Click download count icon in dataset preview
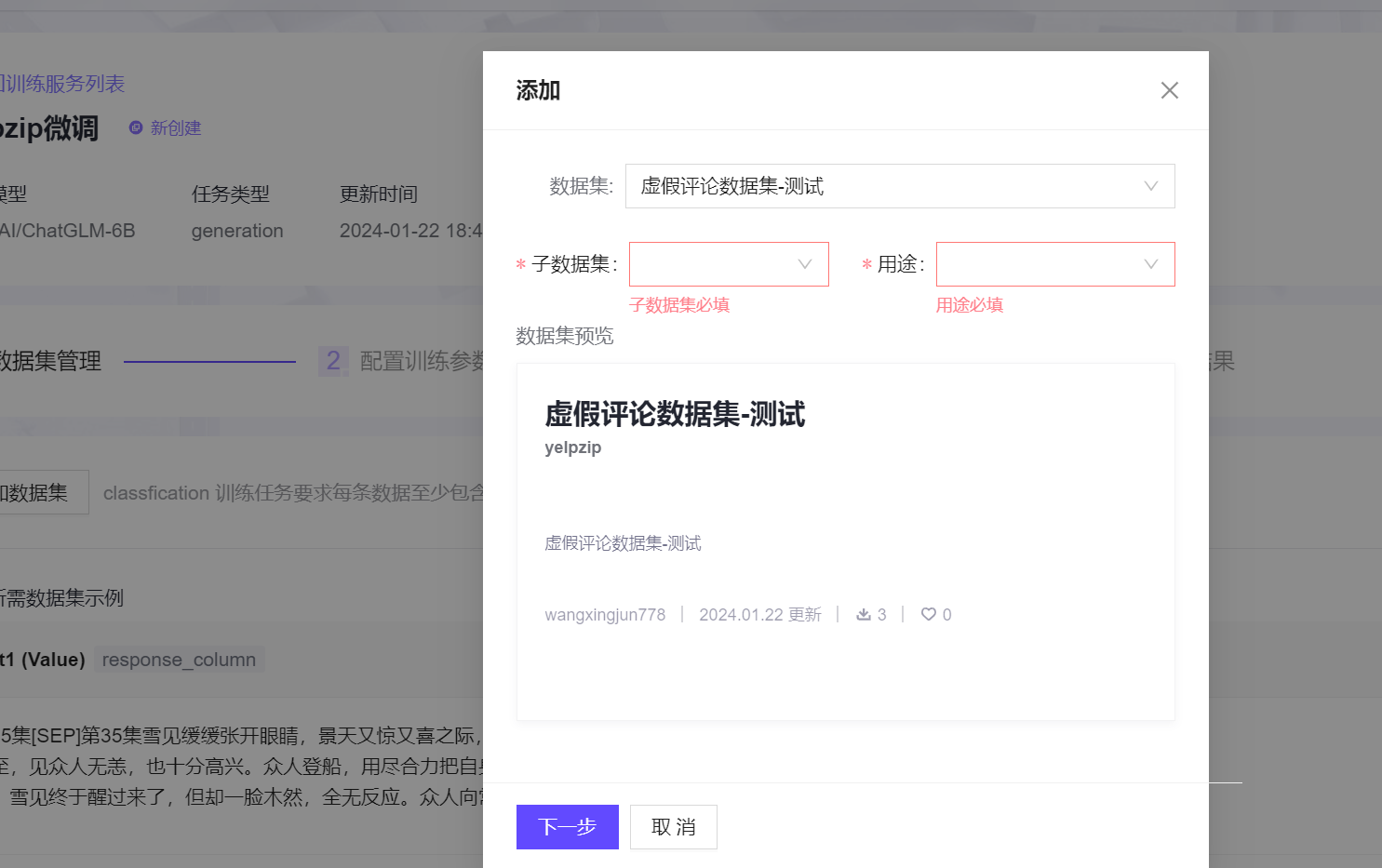 click(x=864, y=614)
